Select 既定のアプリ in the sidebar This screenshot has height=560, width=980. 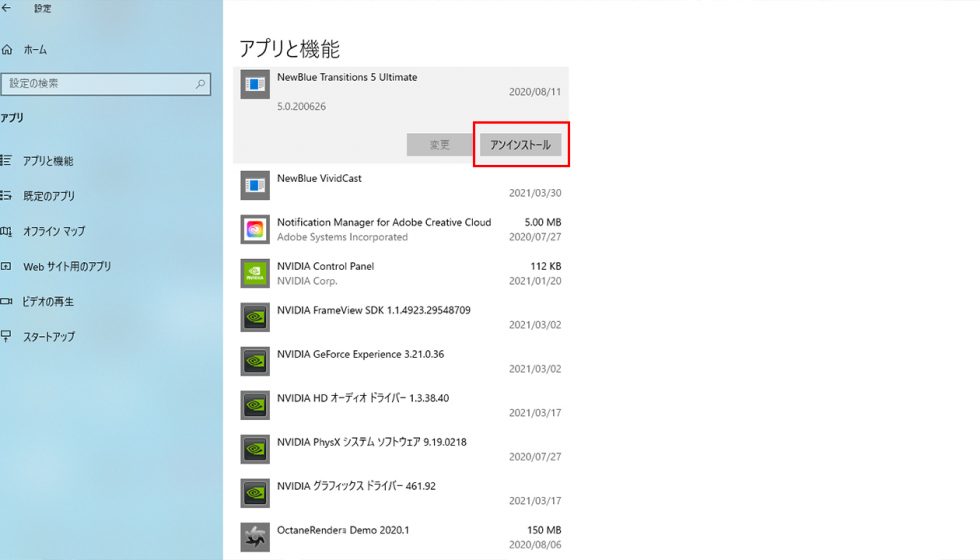pyautogui.click(x=49, y=196)
